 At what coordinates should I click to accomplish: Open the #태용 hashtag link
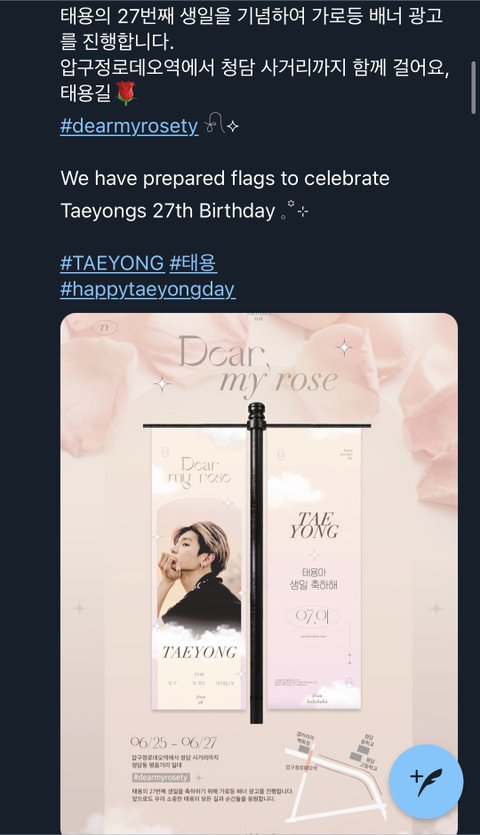pos(193,263)
